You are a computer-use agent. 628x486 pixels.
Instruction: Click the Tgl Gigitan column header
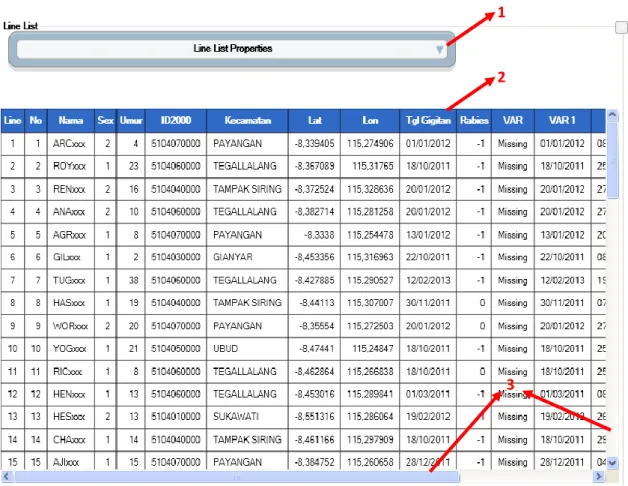[428, 120]
